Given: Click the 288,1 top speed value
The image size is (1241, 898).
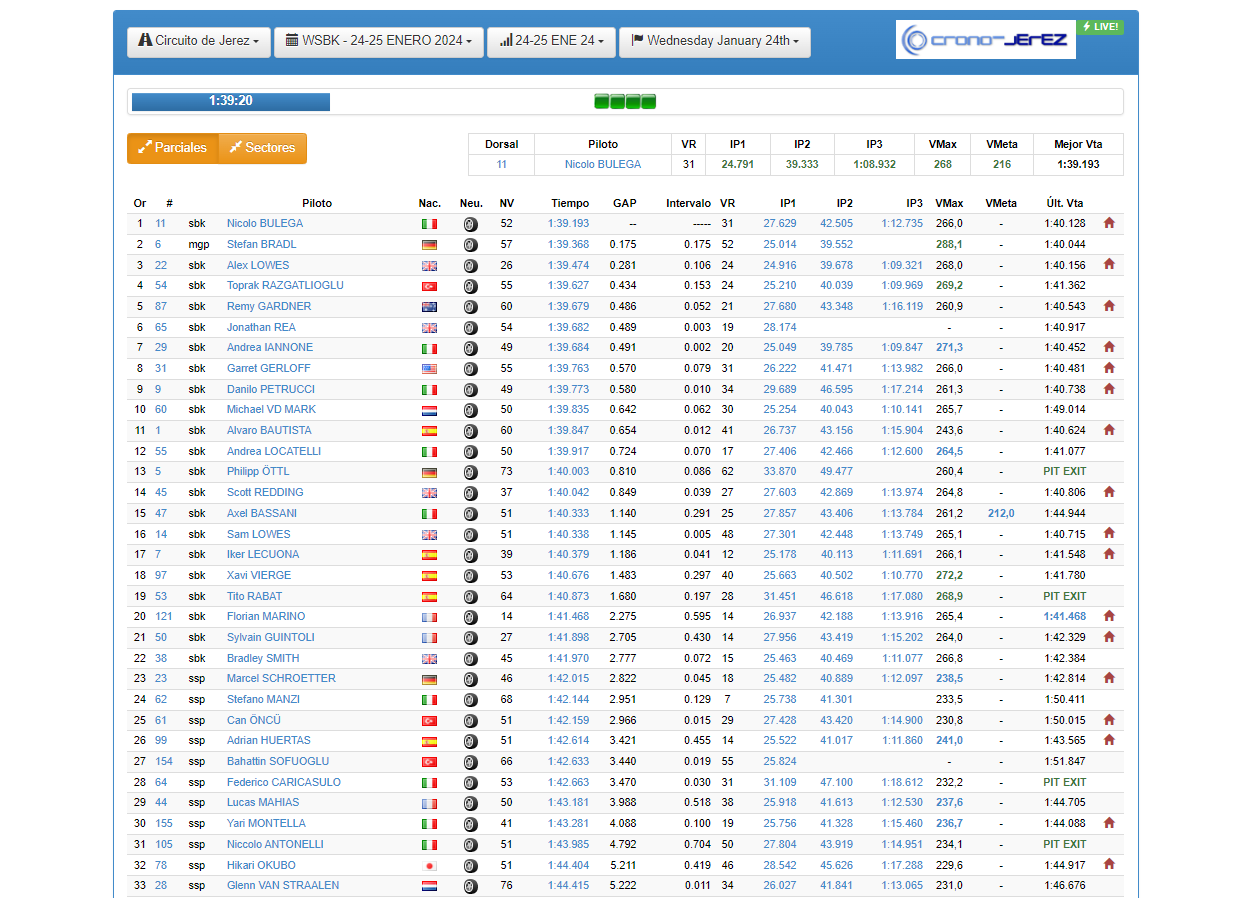Looking at the screenshot, I should (949, 244).
